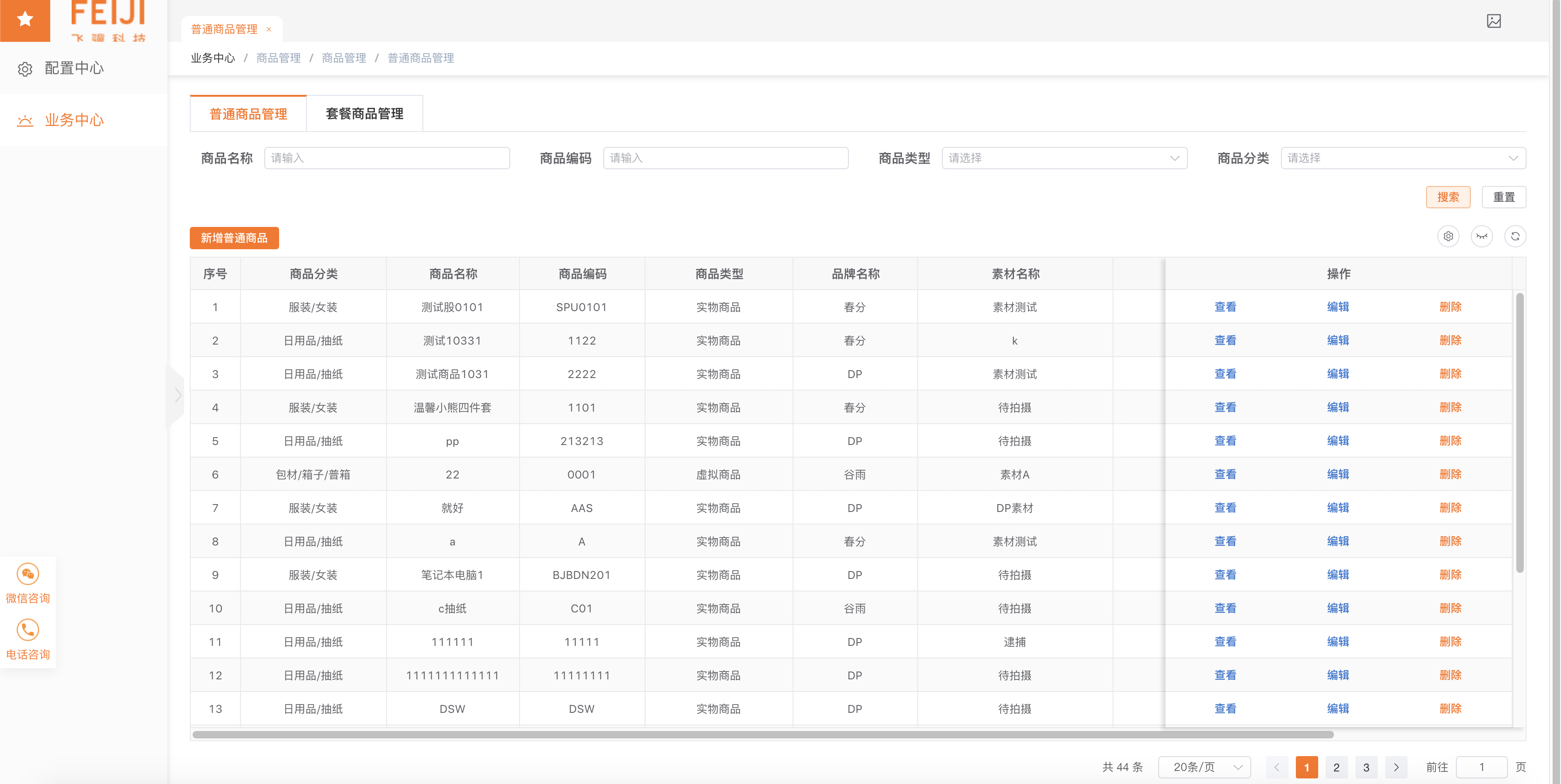Open the 配置中心 menu

pyautogui.click(x=84, y=68)
